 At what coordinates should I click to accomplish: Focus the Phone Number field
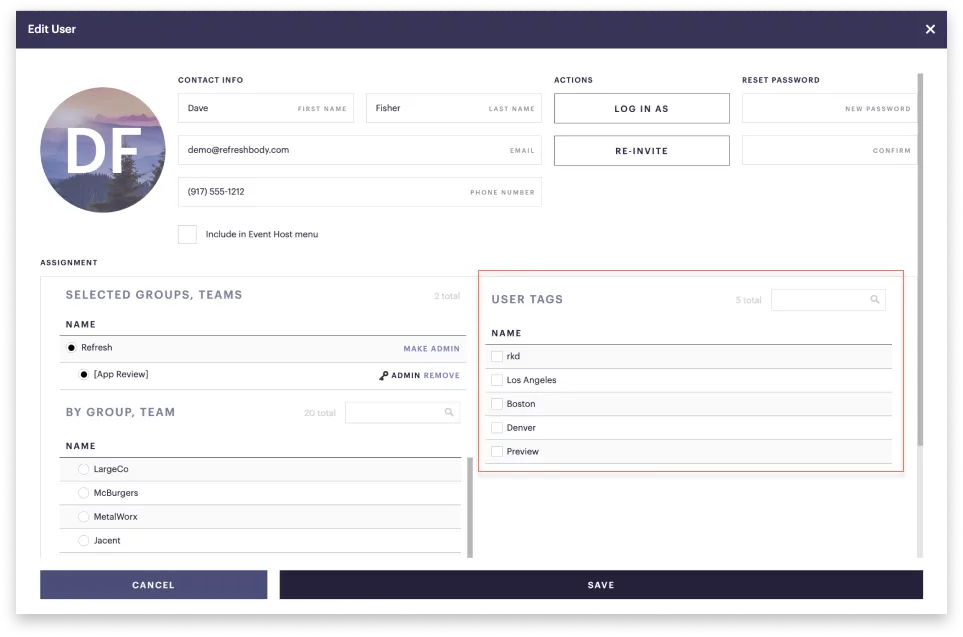pyautogui.click(x=360, y=192)
